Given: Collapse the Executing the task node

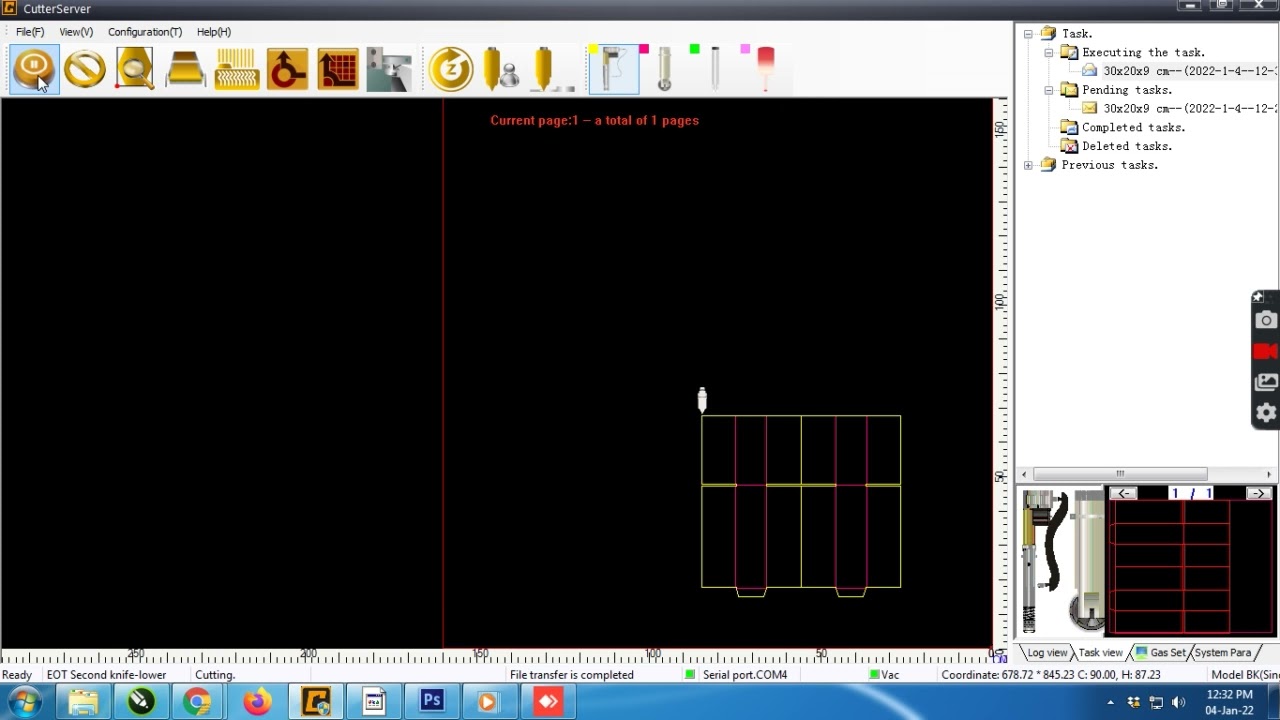Looking at the screenshot, I should [x=1049, y=53].
